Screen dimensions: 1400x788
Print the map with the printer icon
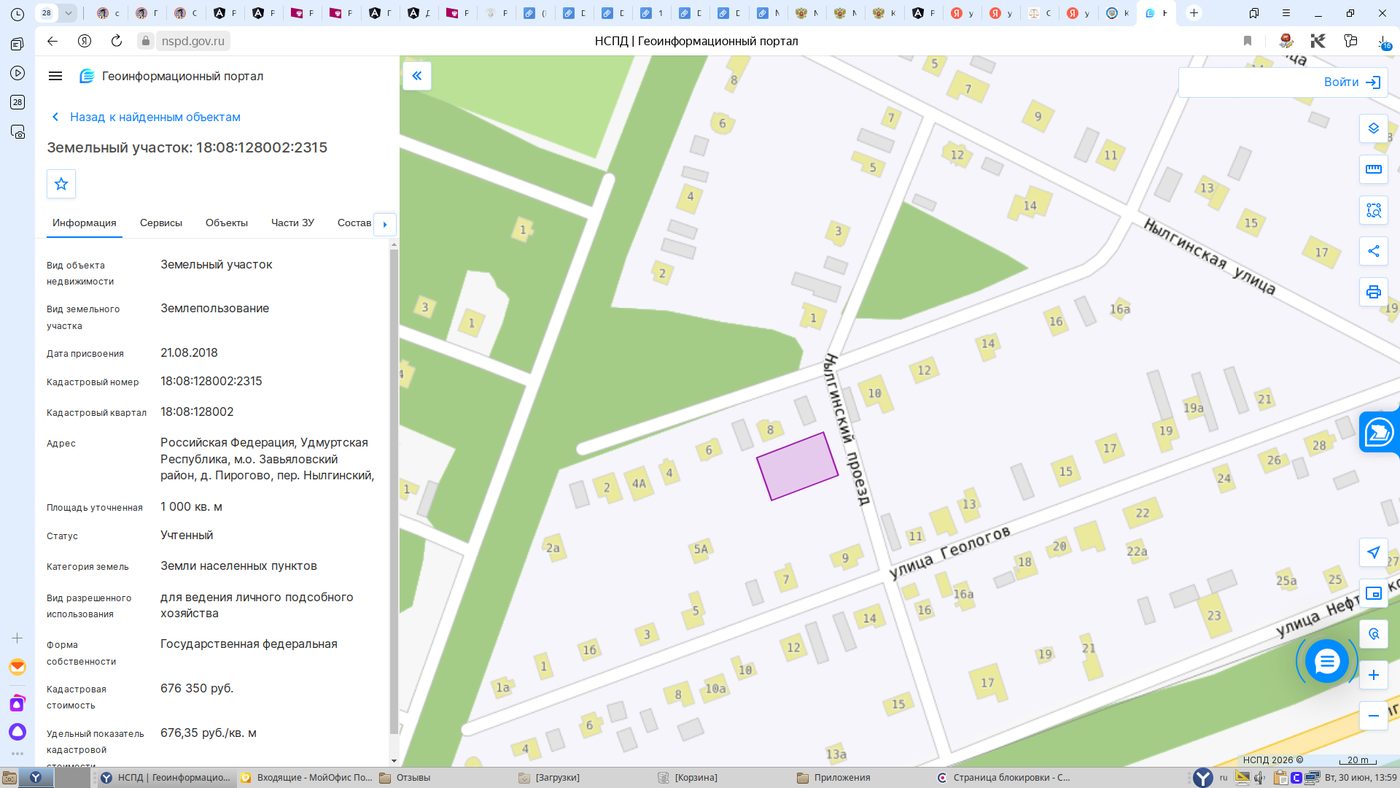coord(1373,292)
